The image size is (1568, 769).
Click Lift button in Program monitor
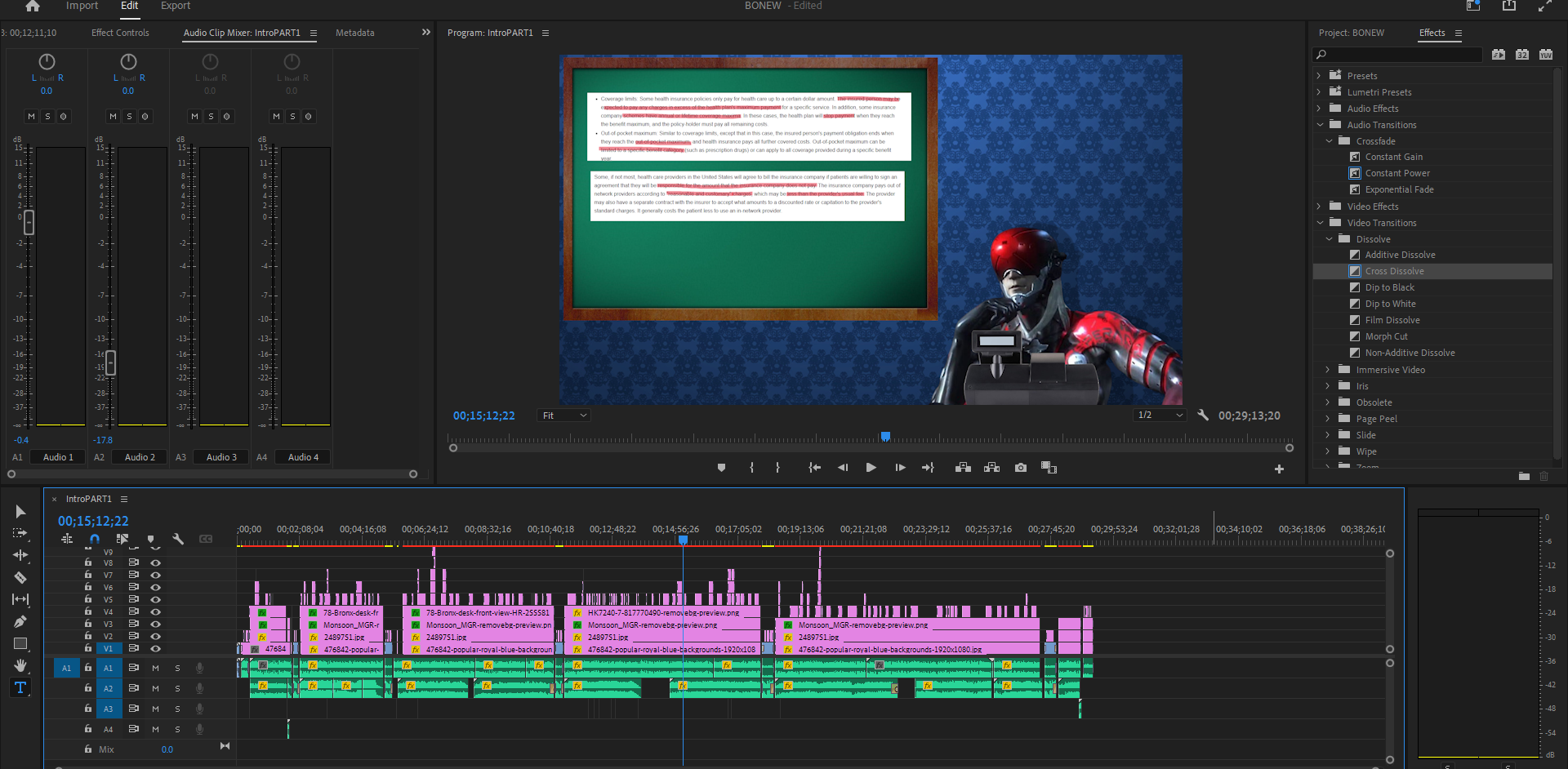[963, 468]
